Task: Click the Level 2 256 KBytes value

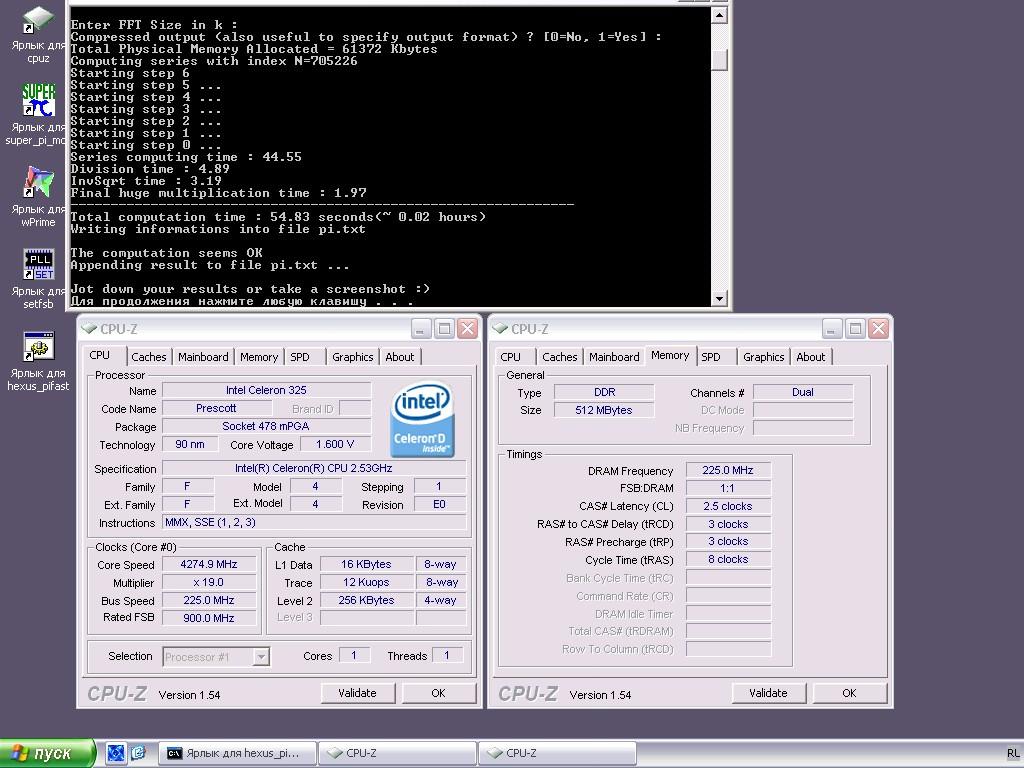Action: pos(366,600)
